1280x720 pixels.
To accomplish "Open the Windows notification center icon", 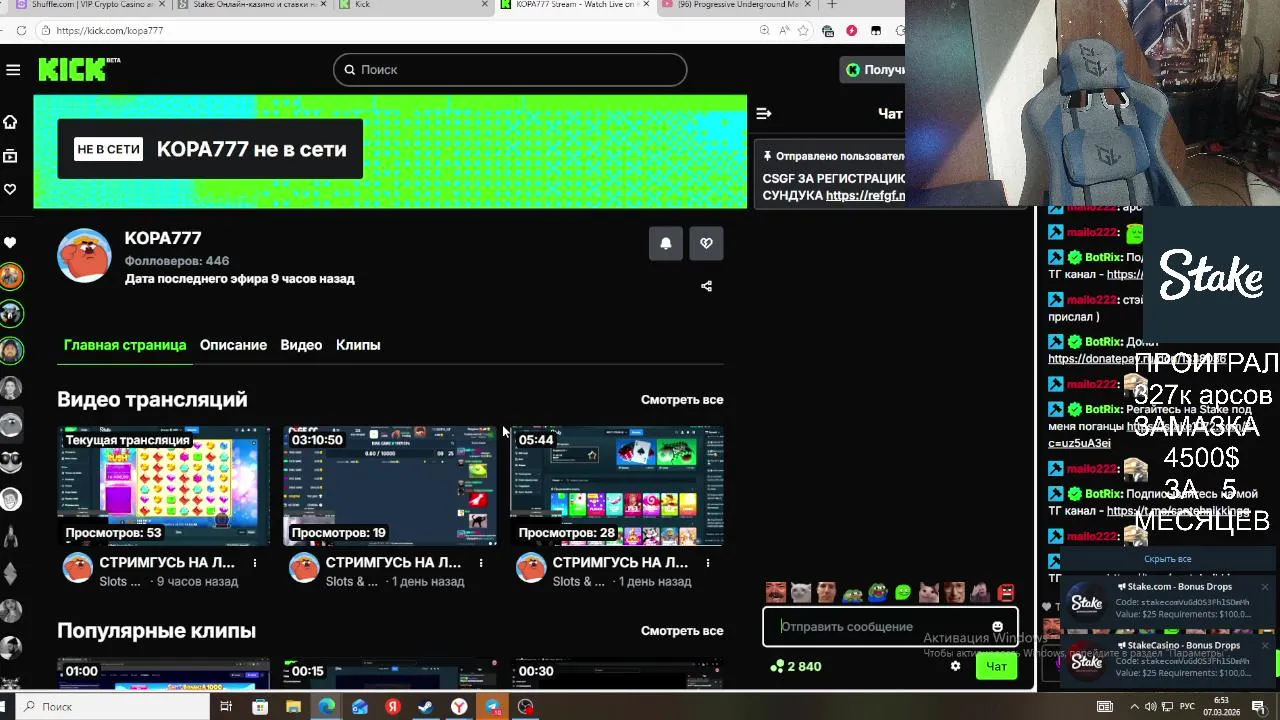I will click(x=1259, y=707).
